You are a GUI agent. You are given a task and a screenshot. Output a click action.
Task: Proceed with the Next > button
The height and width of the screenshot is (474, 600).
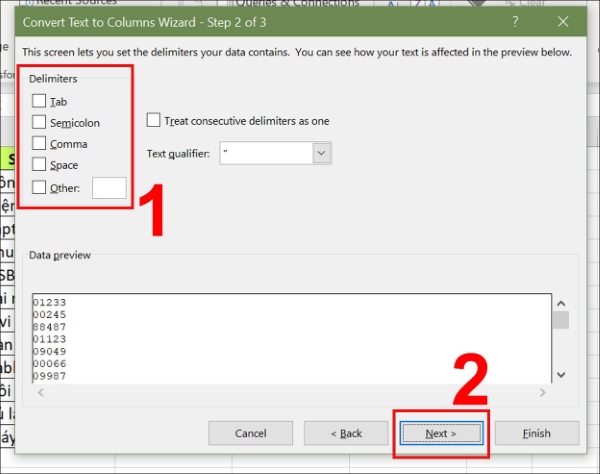click(442, 433)
